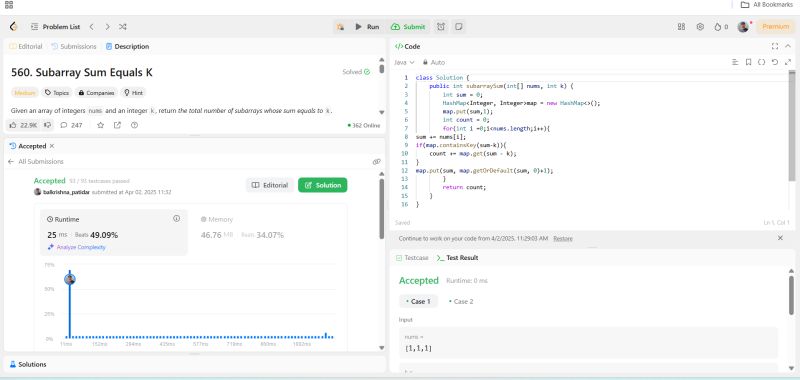The height and width of the screenshot is (380, 800).
Task: Open the user avatar menu
Action: click(743, 27)
